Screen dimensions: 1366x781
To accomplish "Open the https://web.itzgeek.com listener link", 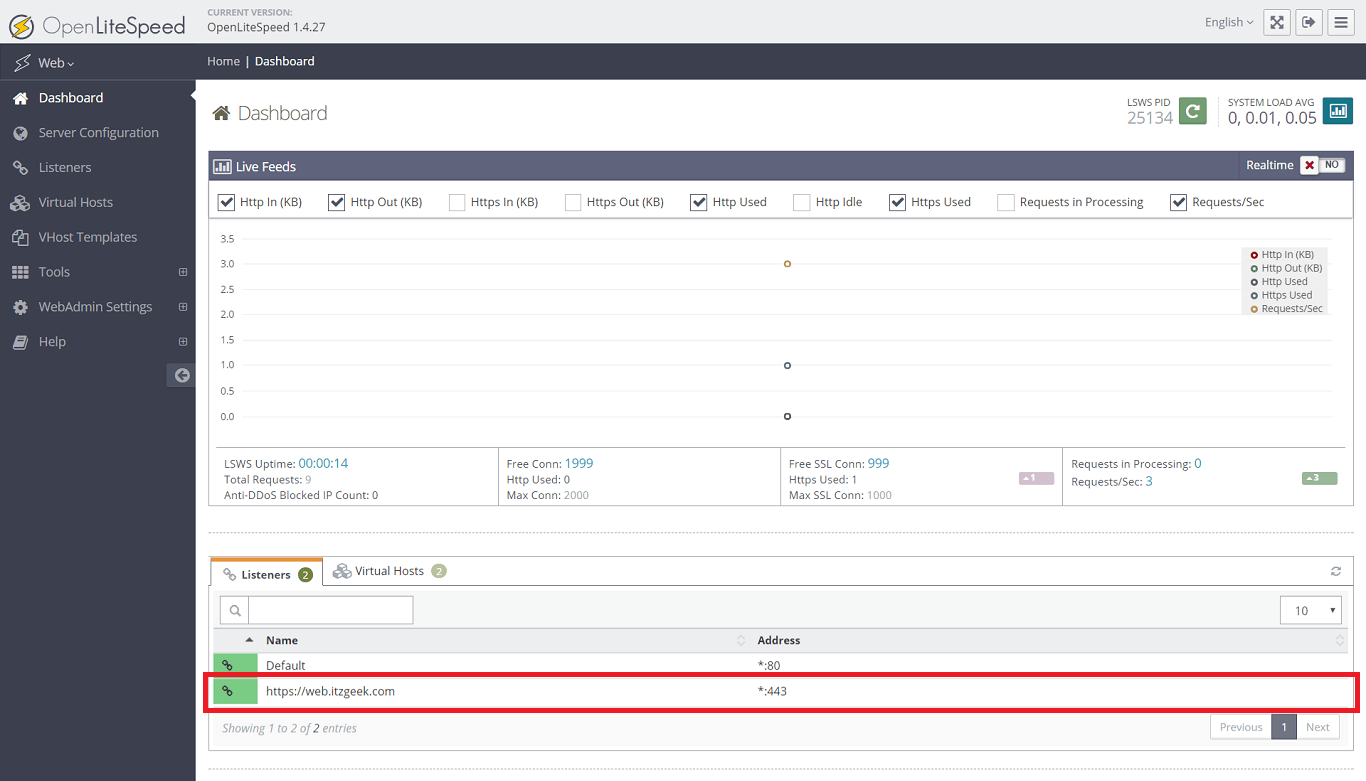I will pyautogui.click(x=330, y=691).
